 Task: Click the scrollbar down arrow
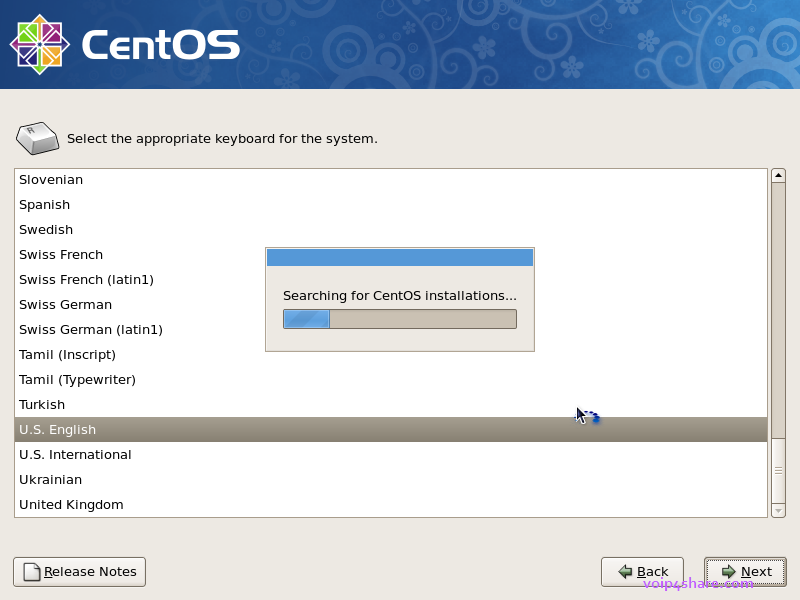[x=779, y=510]
